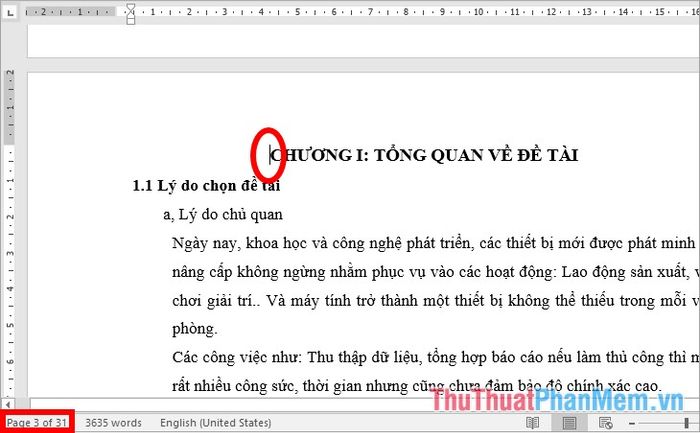Click the heading 1.1 Lý do chọn đề tài
Viewport: 700px width, 433px height.
click(x=206, y=185)
